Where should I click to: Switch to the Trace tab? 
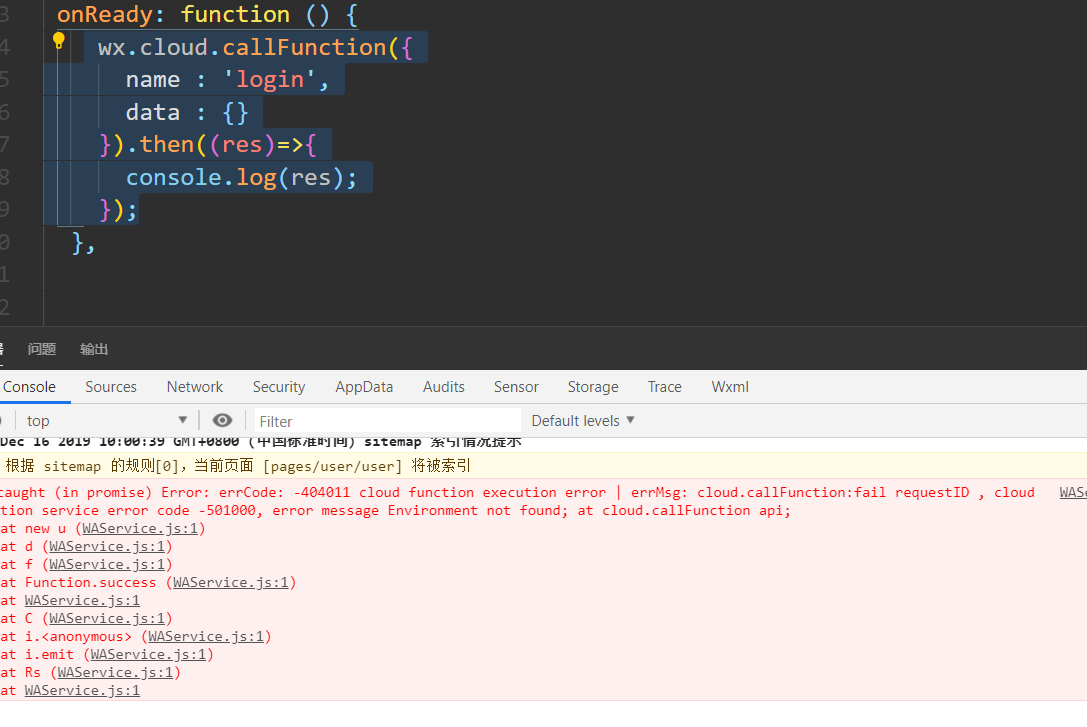click(664, 387)
